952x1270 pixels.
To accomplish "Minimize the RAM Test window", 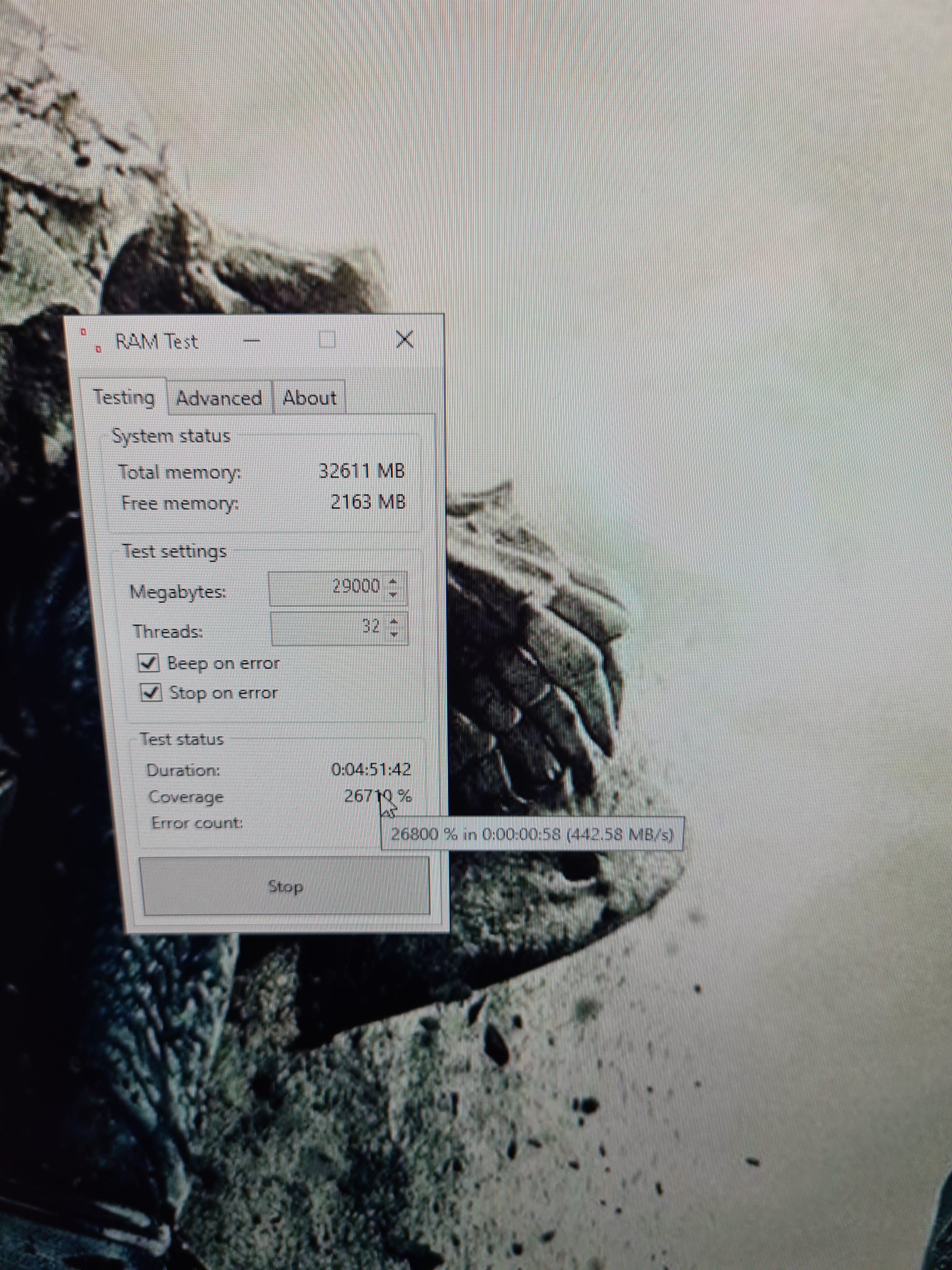I will click(x=251, y=340).
